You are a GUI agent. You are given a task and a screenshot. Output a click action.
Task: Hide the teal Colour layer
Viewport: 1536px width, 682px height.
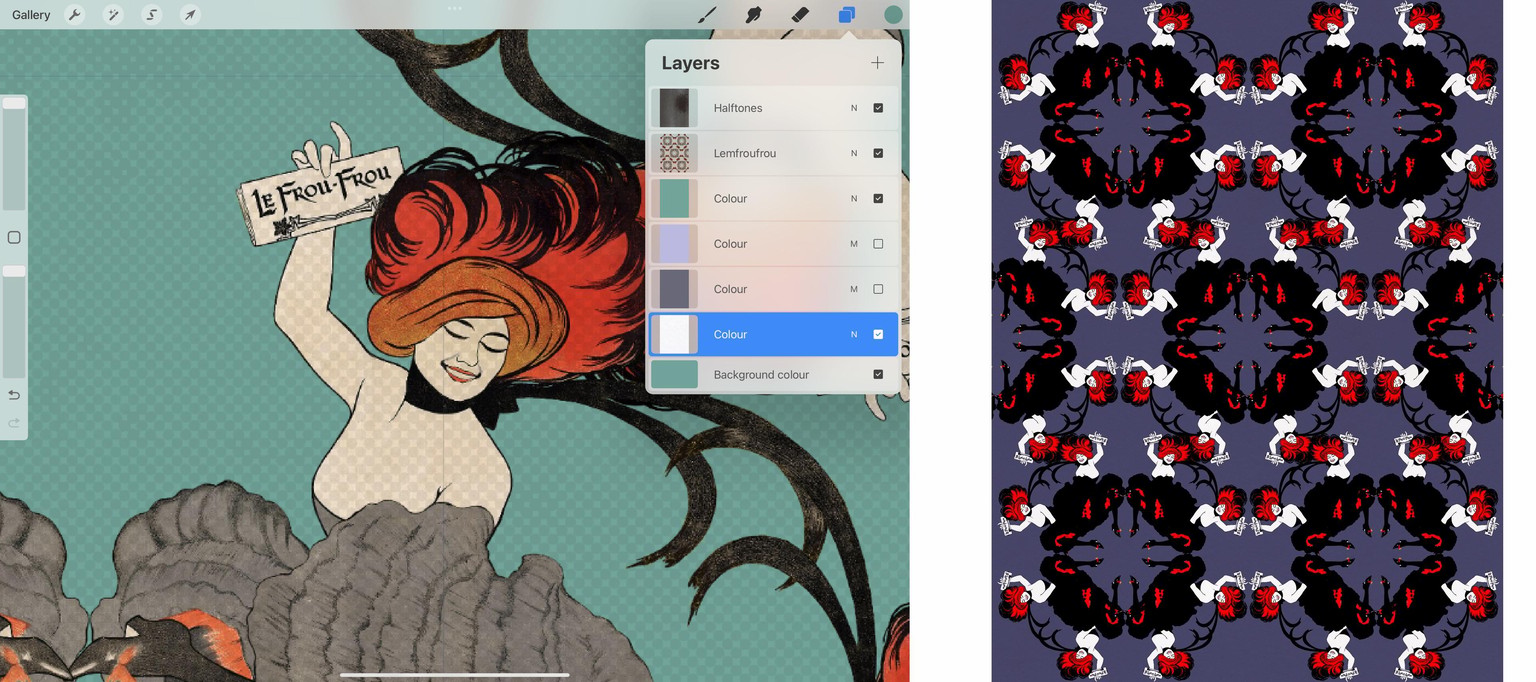(878, 198)
